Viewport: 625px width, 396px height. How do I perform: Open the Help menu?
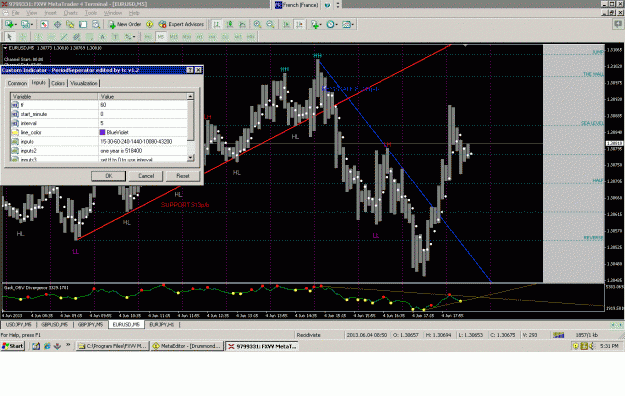(x=134, y=13)
